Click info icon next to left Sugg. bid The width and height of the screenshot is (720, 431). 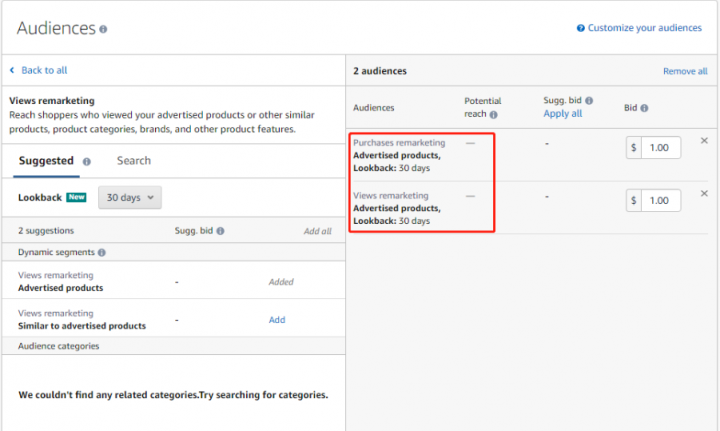[220, 231]
